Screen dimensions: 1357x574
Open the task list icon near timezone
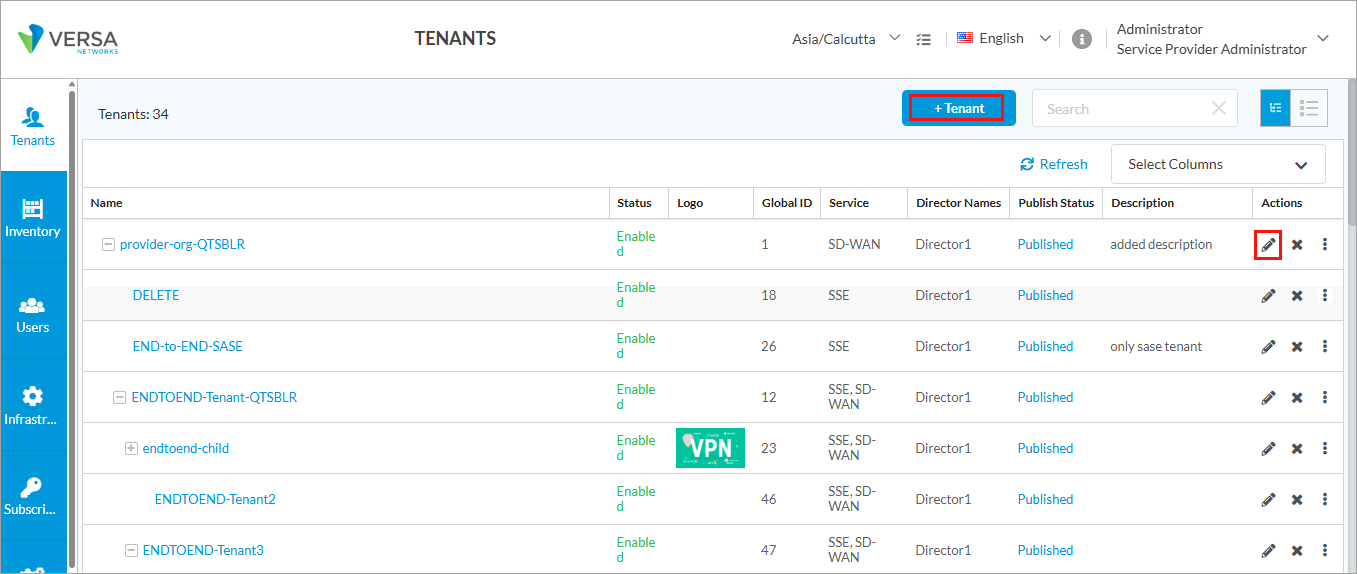(x=924, y=39)
